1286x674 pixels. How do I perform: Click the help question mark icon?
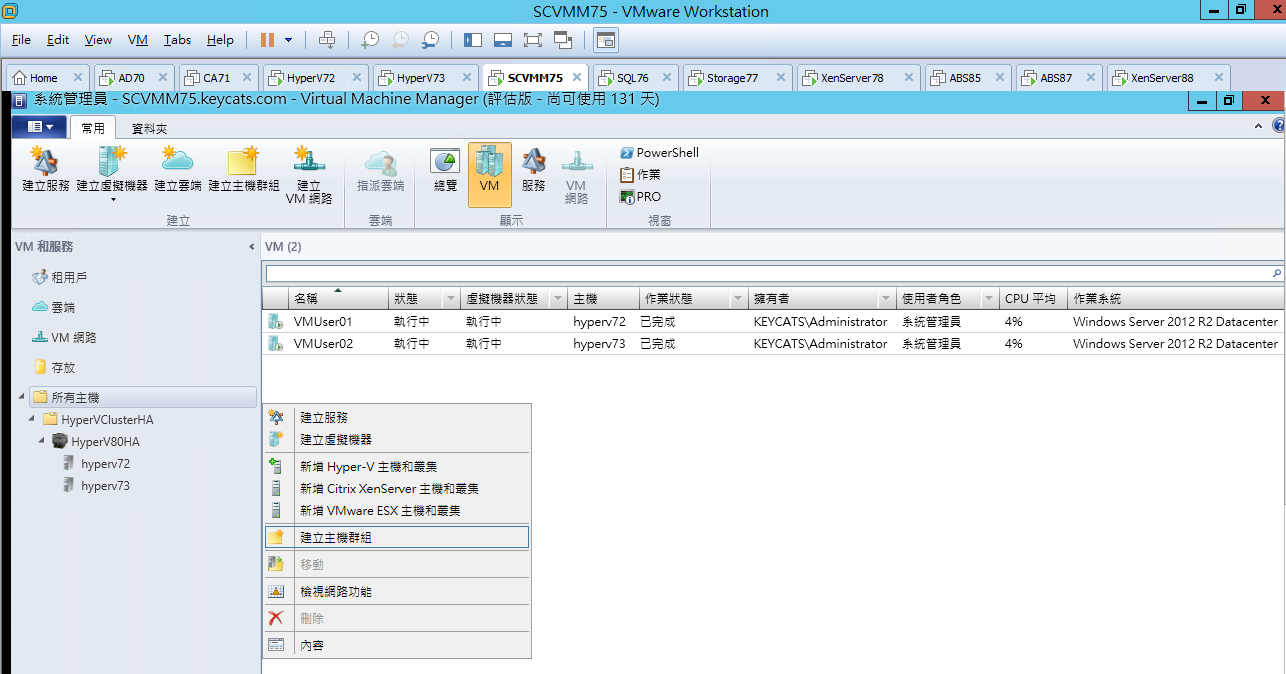[x=1278, y=126]
